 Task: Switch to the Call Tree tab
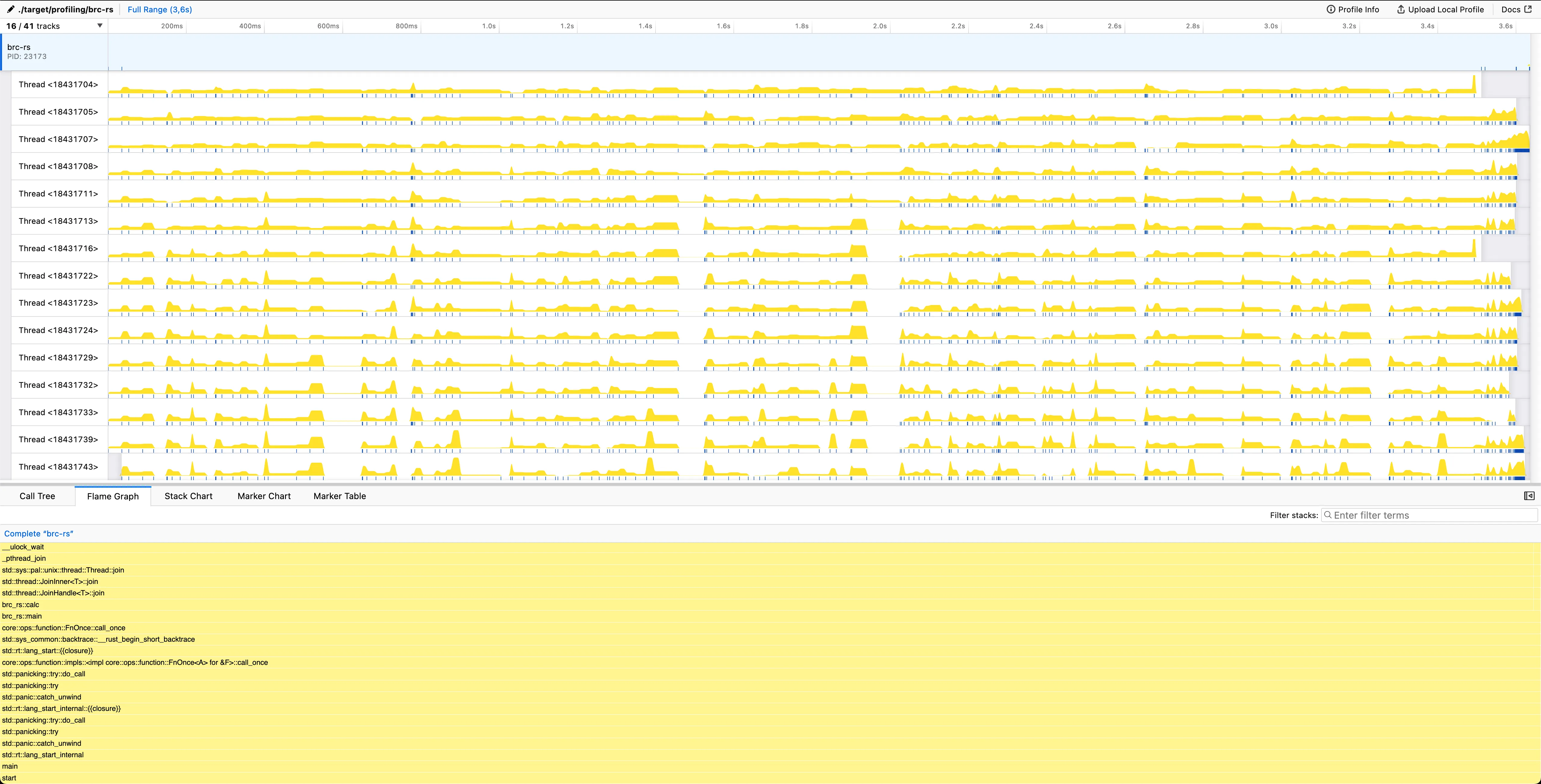point(37,496)
